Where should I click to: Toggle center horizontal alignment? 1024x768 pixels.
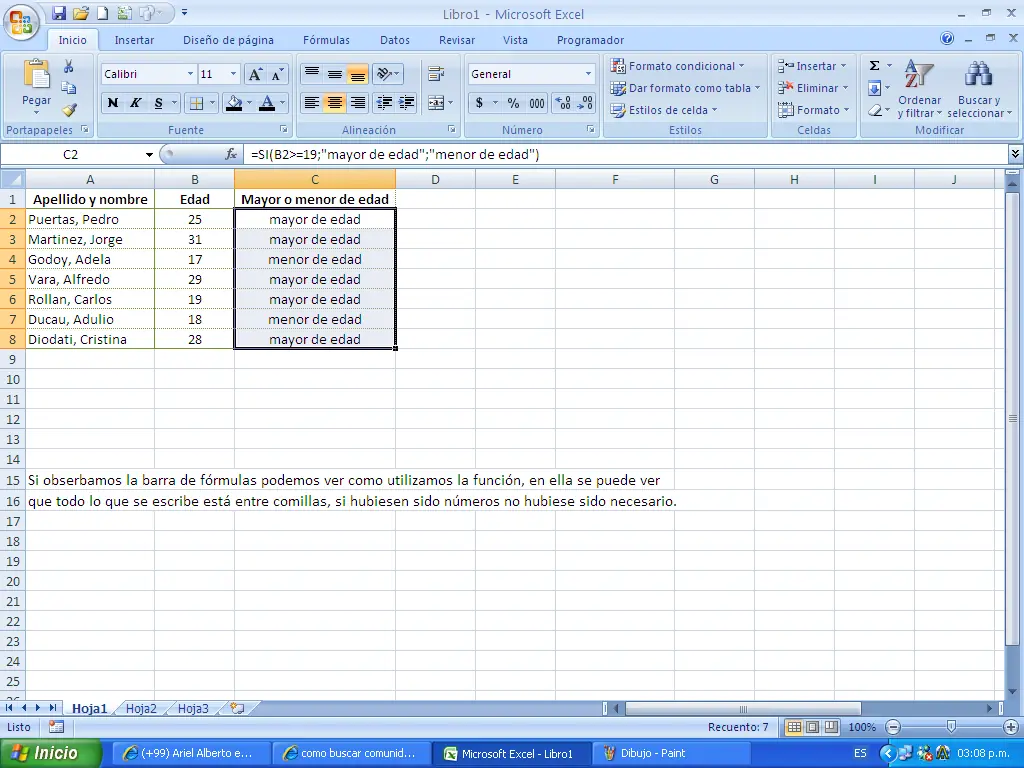pyautogui.click(x=335, y=103)
